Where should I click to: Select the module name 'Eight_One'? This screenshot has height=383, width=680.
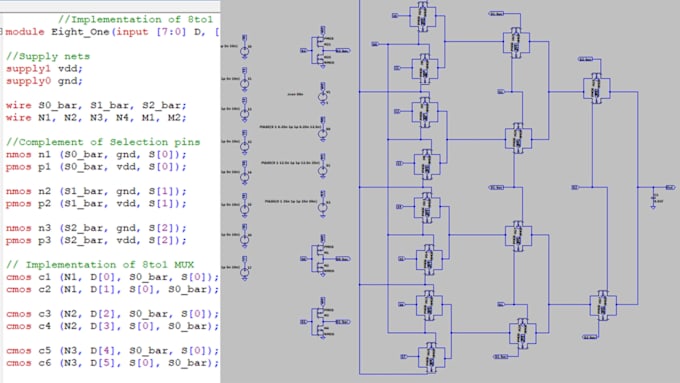(80, 32)
